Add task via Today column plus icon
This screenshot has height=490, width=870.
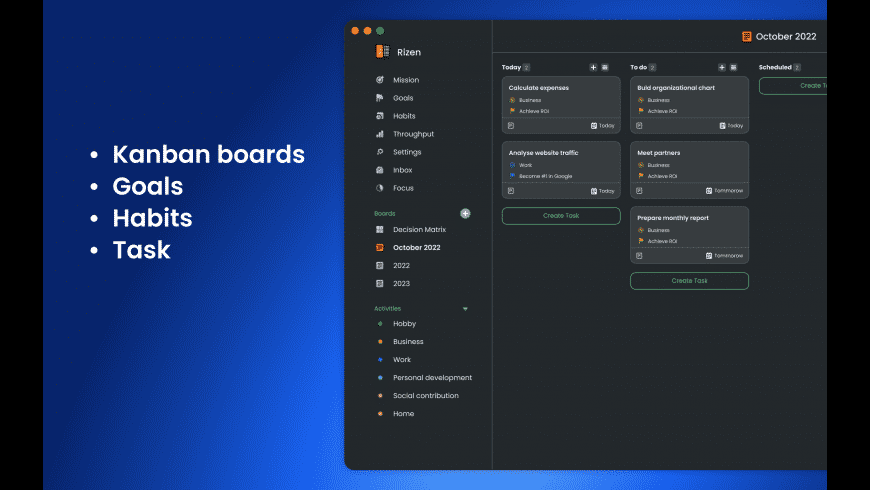click(x=593, y=67)
